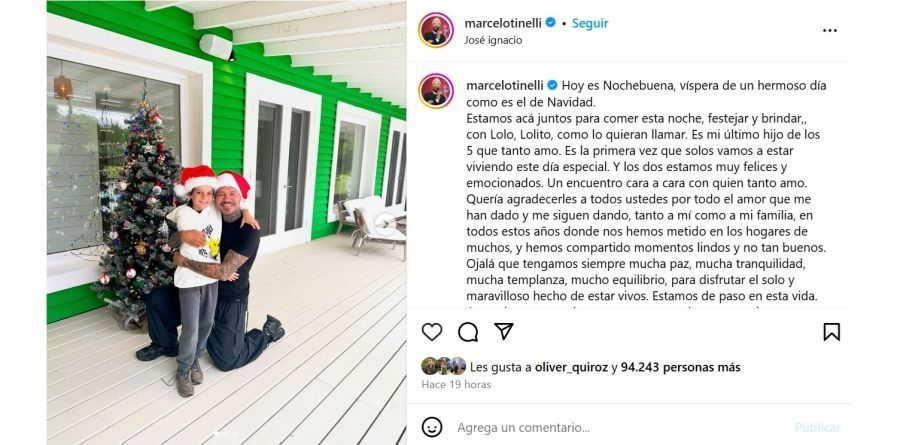Viewport: 900px width, 445px height.
Task: Share post with paper plane icon
Action: (x=503, y=331)
